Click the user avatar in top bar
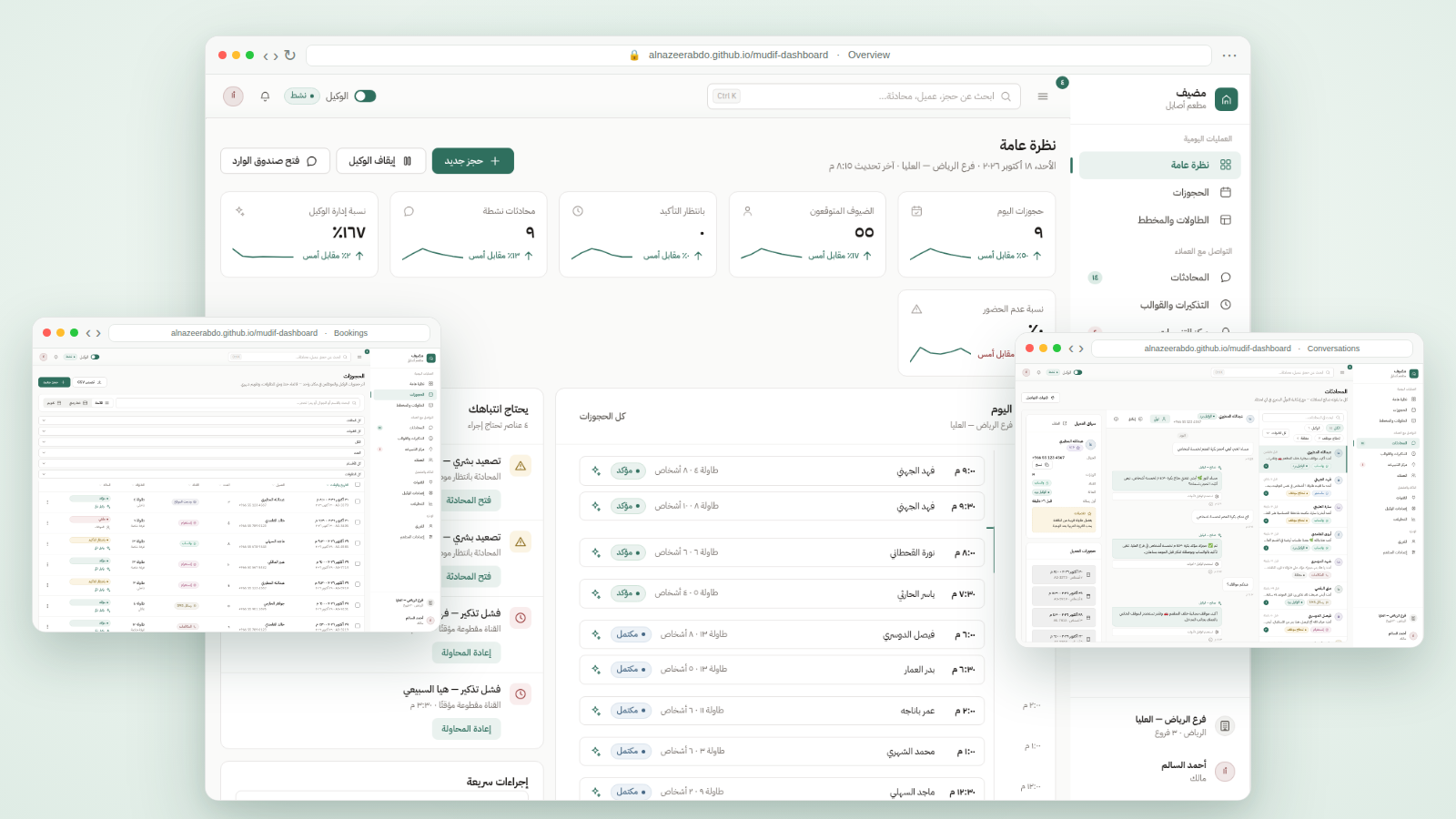This screenshot has width=1456, height=819. (233, 96)
